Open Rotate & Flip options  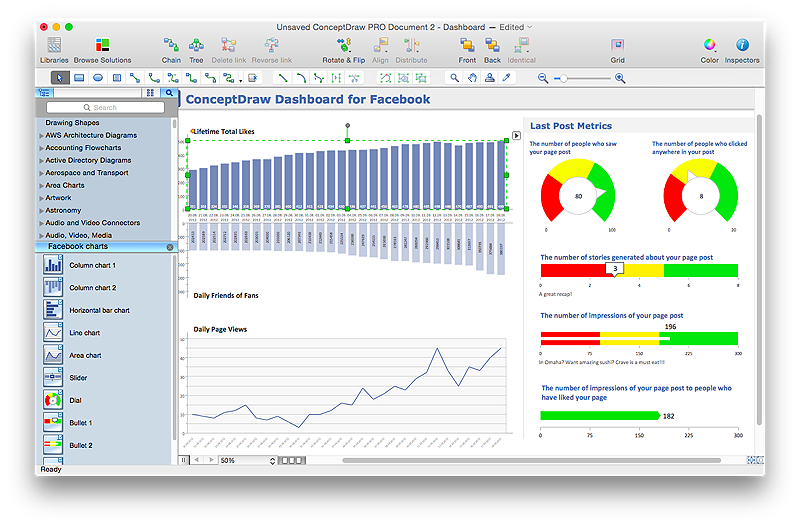343,50
